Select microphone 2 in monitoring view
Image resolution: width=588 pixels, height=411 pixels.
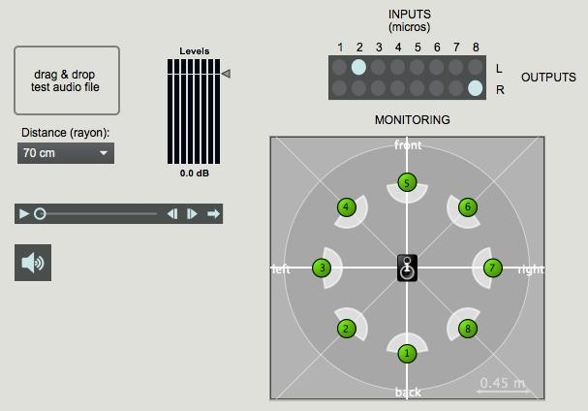(x=346, y=328)
